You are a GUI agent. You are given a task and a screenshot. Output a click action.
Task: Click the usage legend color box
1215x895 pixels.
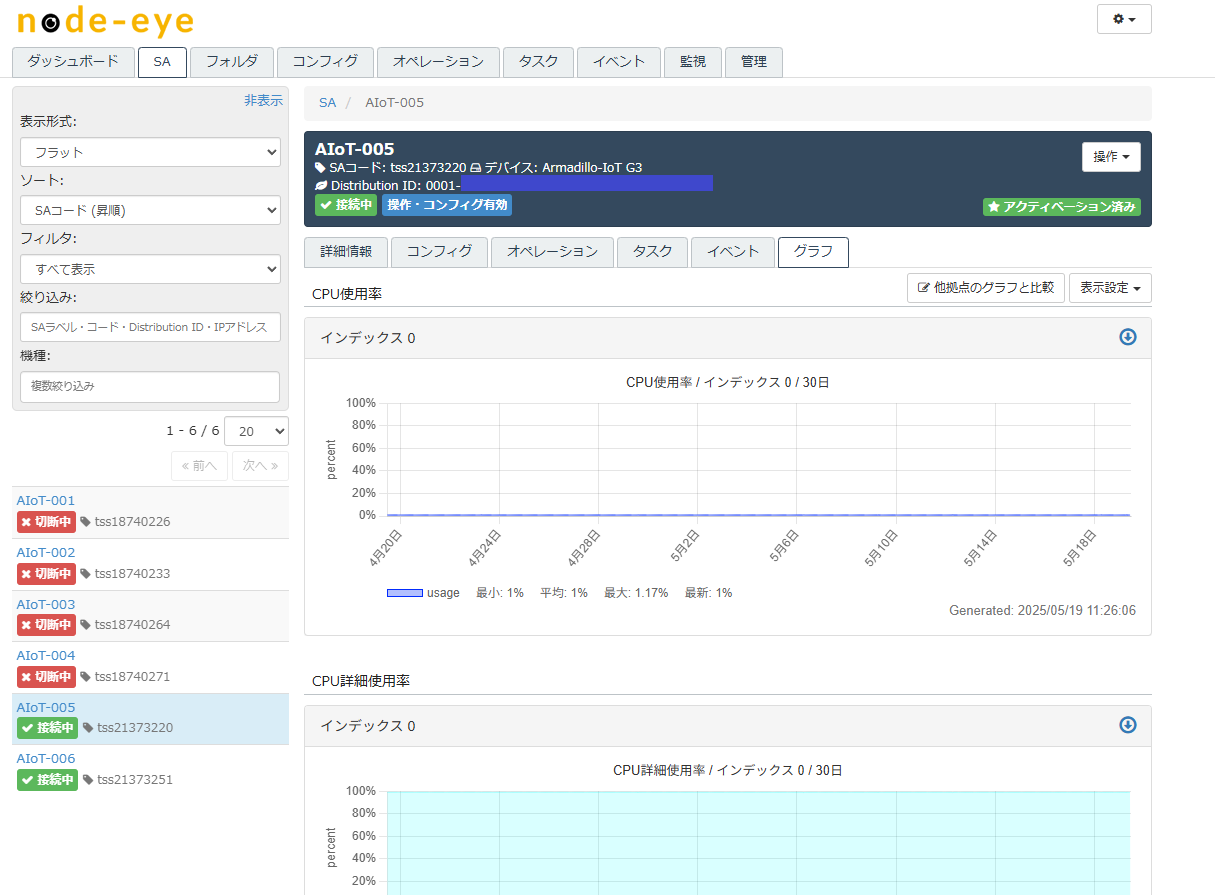(405, 593)
